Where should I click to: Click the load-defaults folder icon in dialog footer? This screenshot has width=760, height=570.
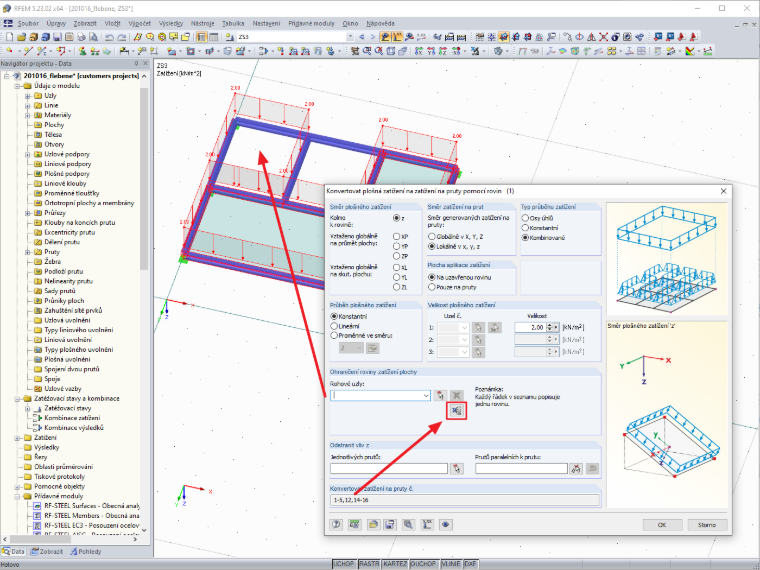tap(373, 524)
